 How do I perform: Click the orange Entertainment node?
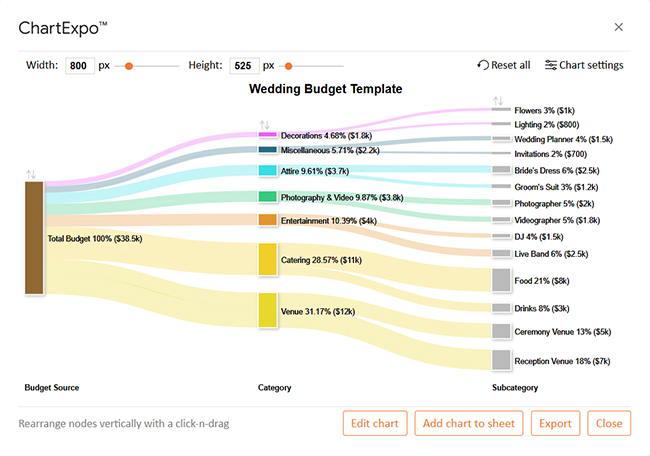[267, 219]
